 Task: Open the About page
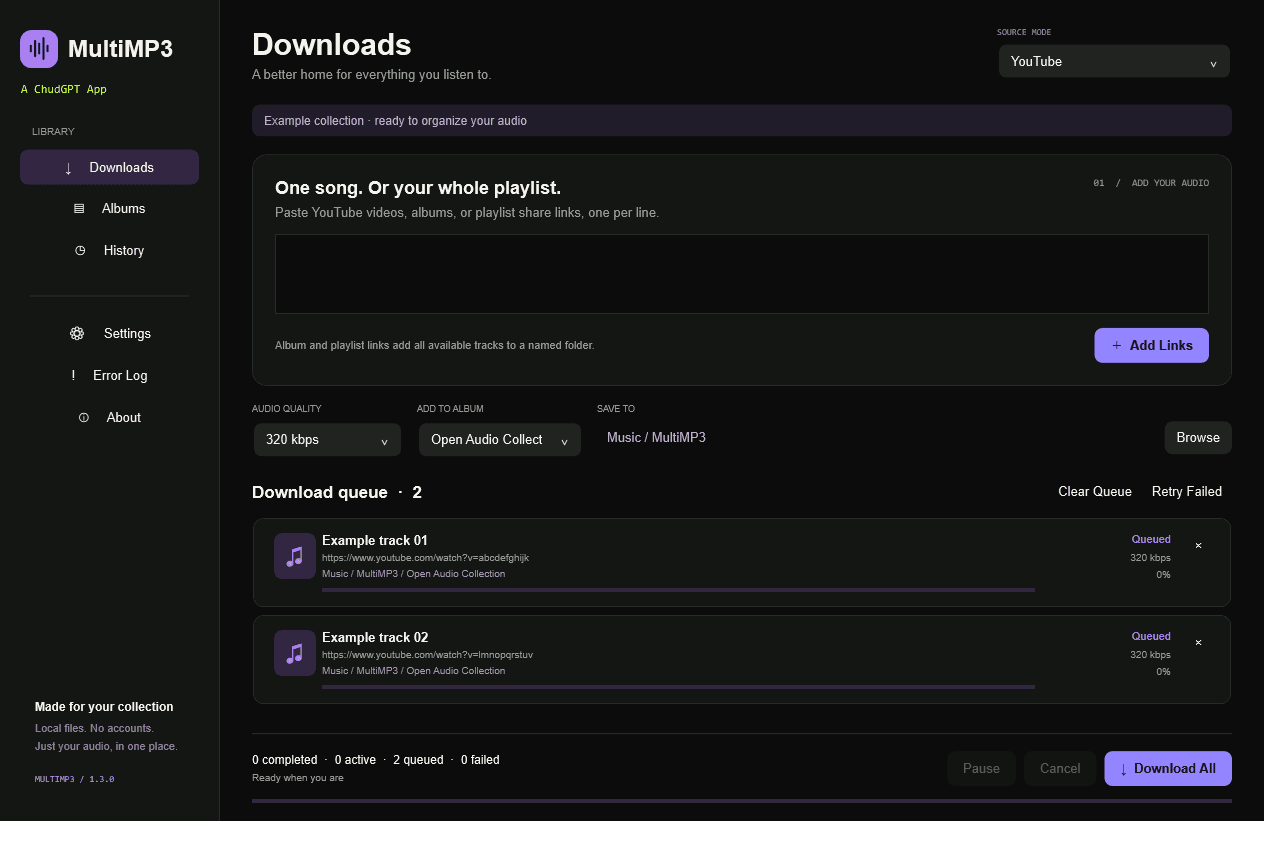(109, 418)
